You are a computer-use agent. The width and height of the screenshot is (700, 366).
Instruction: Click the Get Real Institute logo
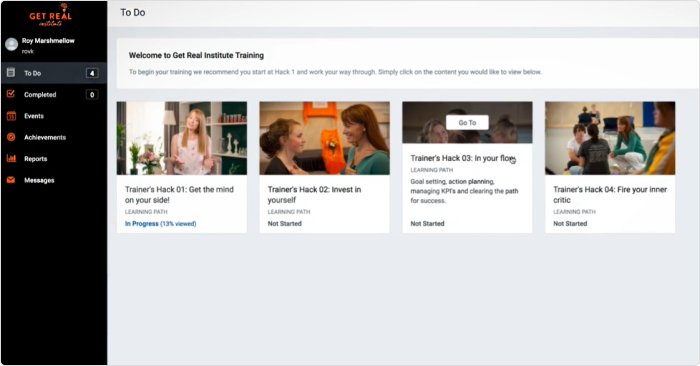point(50,15)
